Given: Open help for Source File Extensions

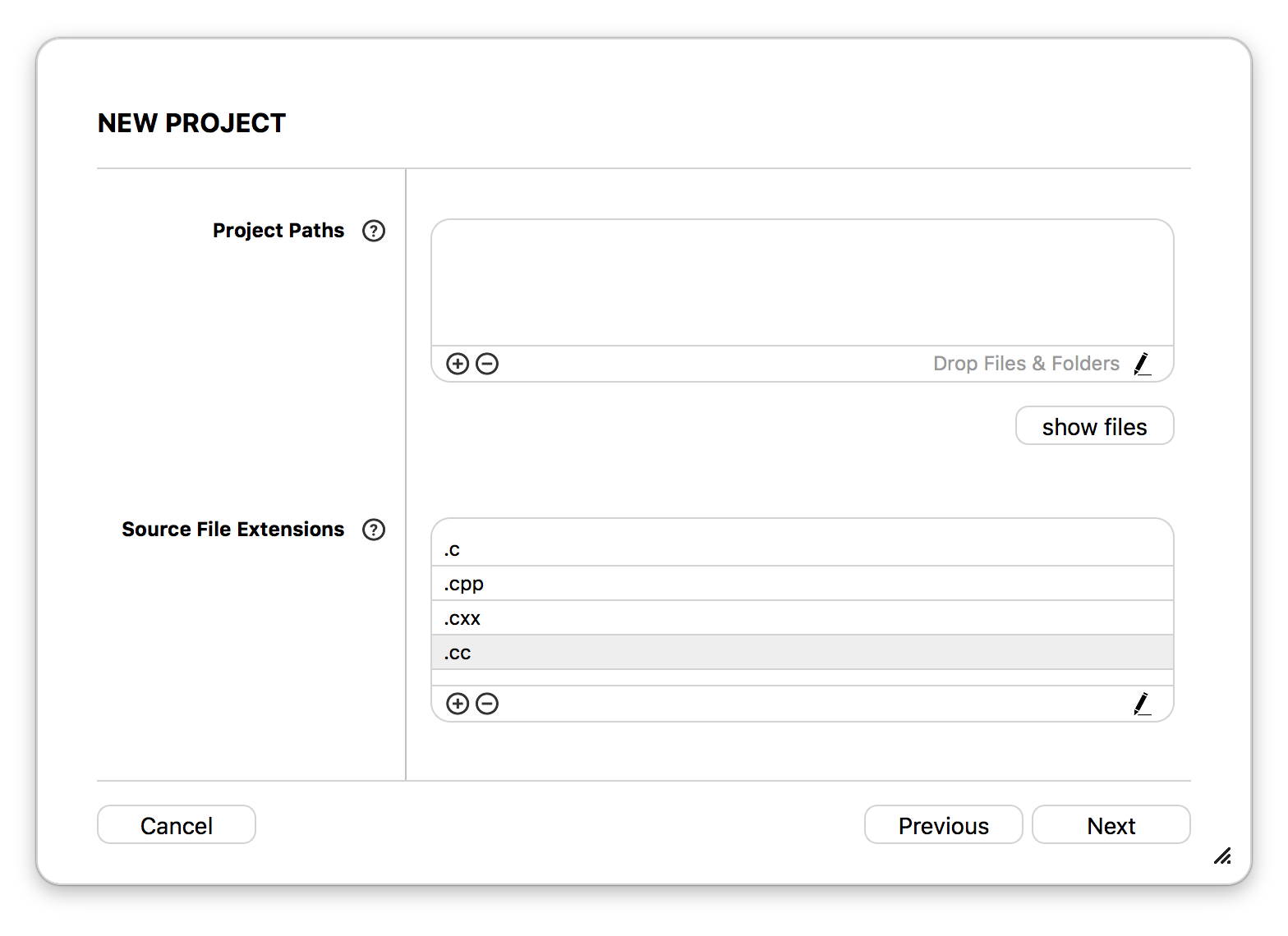Looking at the screenshot, I should 374,530.
